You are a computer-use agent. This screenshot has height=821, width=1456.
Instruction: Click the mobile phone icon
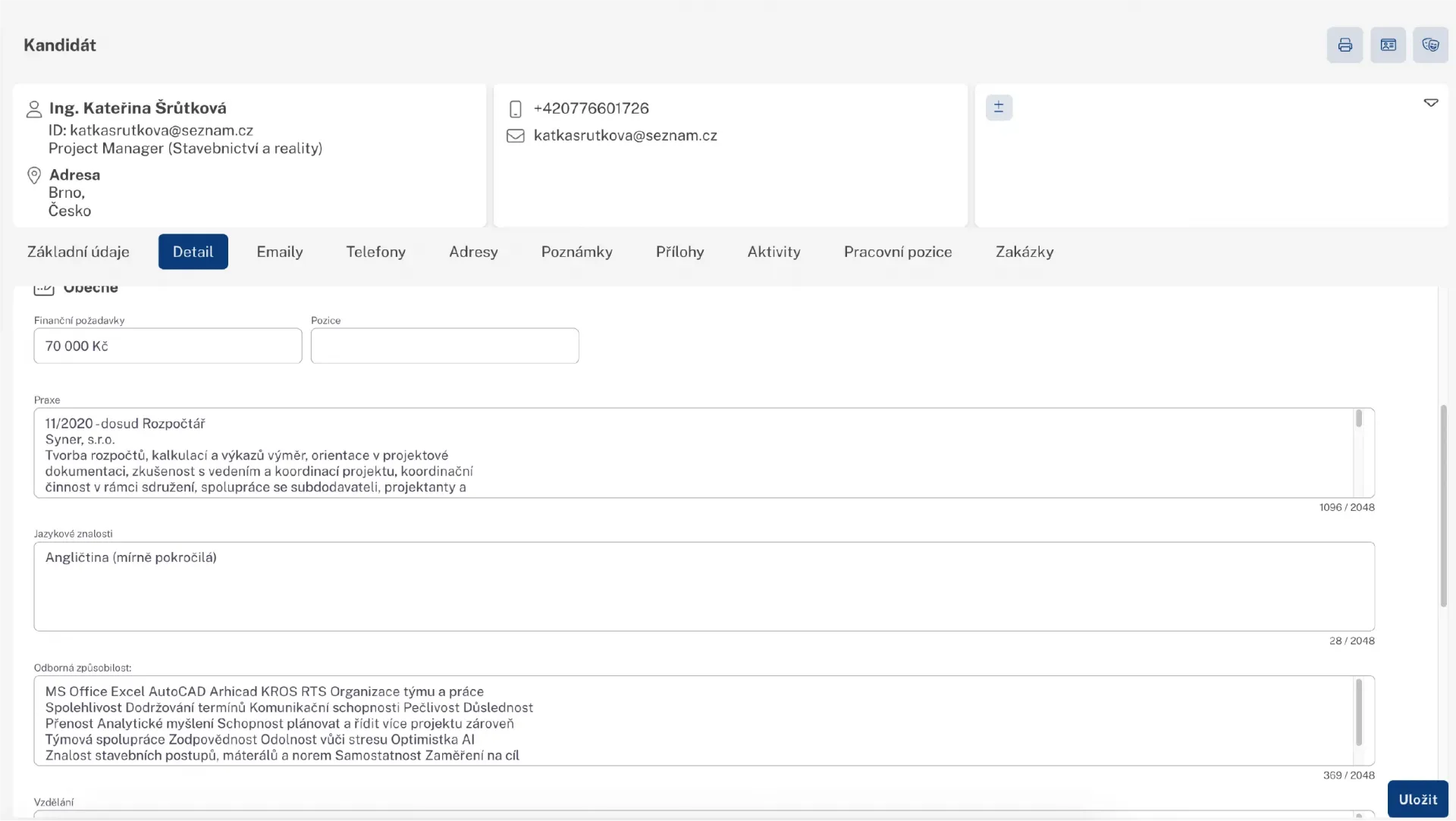(516, 109)
